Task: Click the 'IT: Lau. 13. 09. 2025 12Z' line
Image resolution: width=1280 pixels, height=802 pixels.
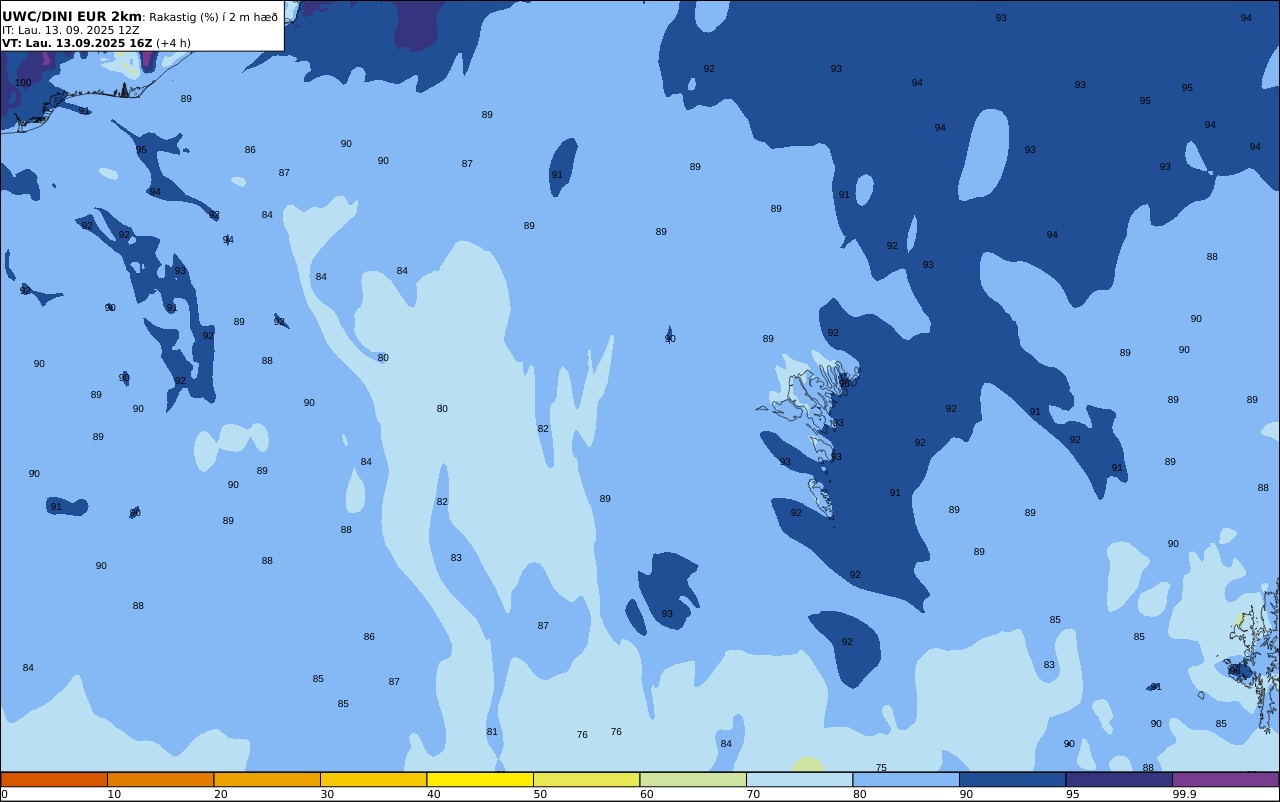Action: tap(70, 30)
